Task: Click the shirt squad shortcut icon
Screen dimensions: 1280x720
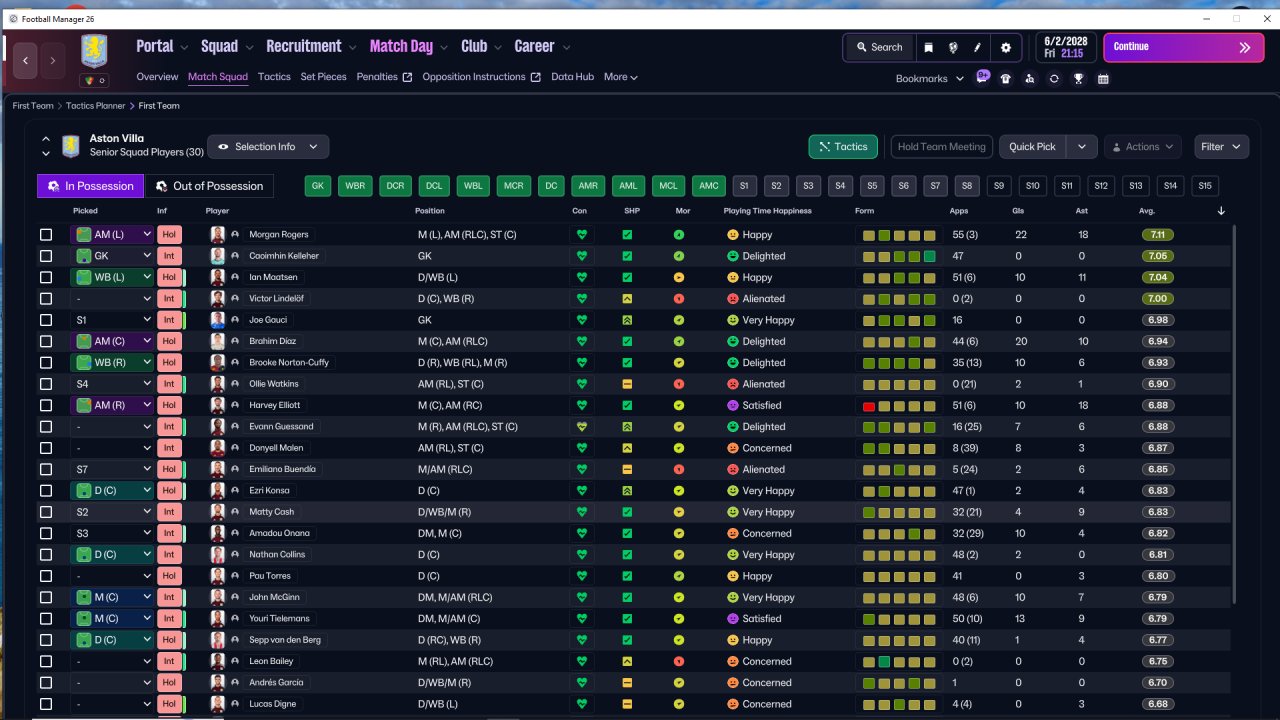Action: pos(1005,78)
